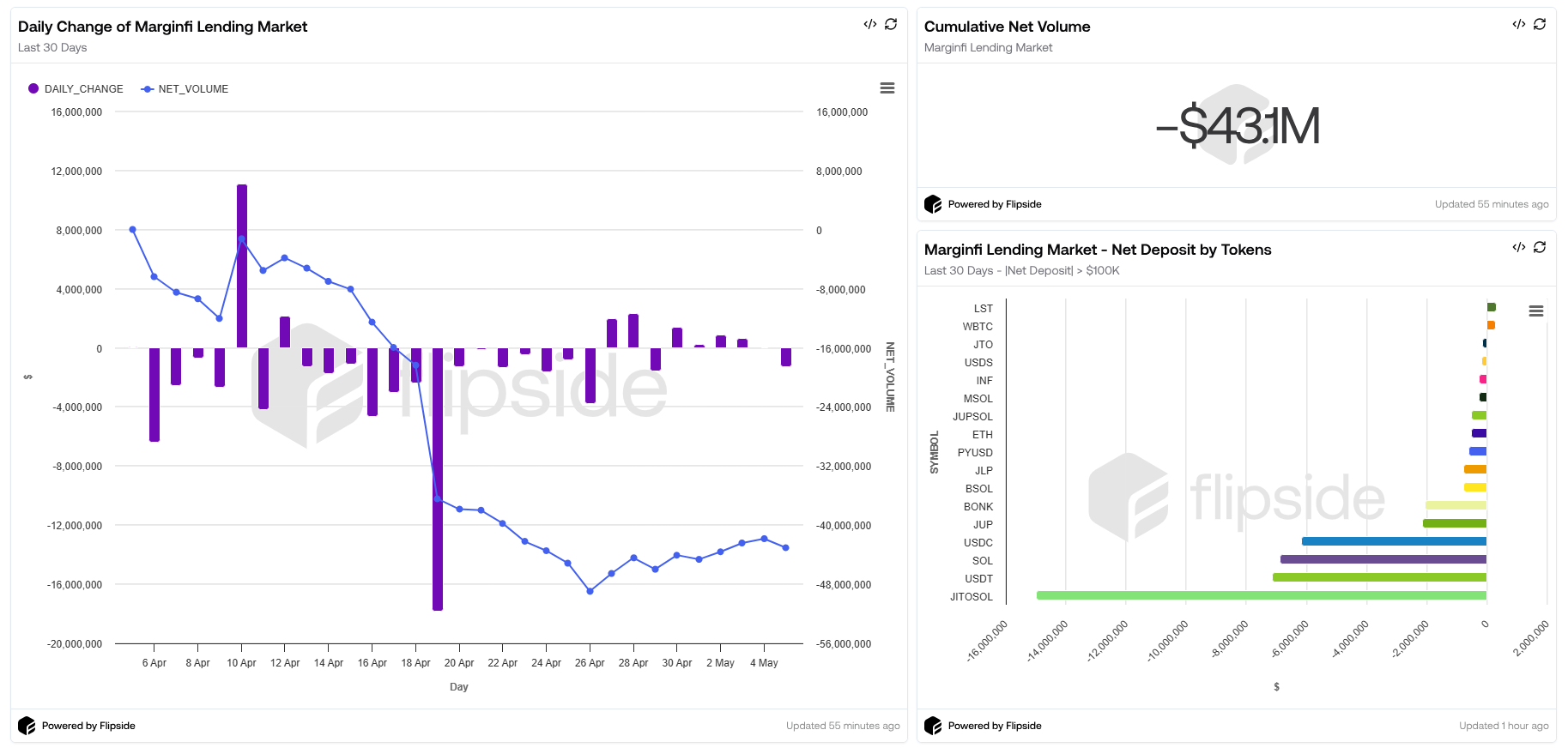Image resolution: width=1568 pixels, height=748 pixels.
Task: Click embed code icon for Net Deposit by Tokens
Action: coord(1518,247)
